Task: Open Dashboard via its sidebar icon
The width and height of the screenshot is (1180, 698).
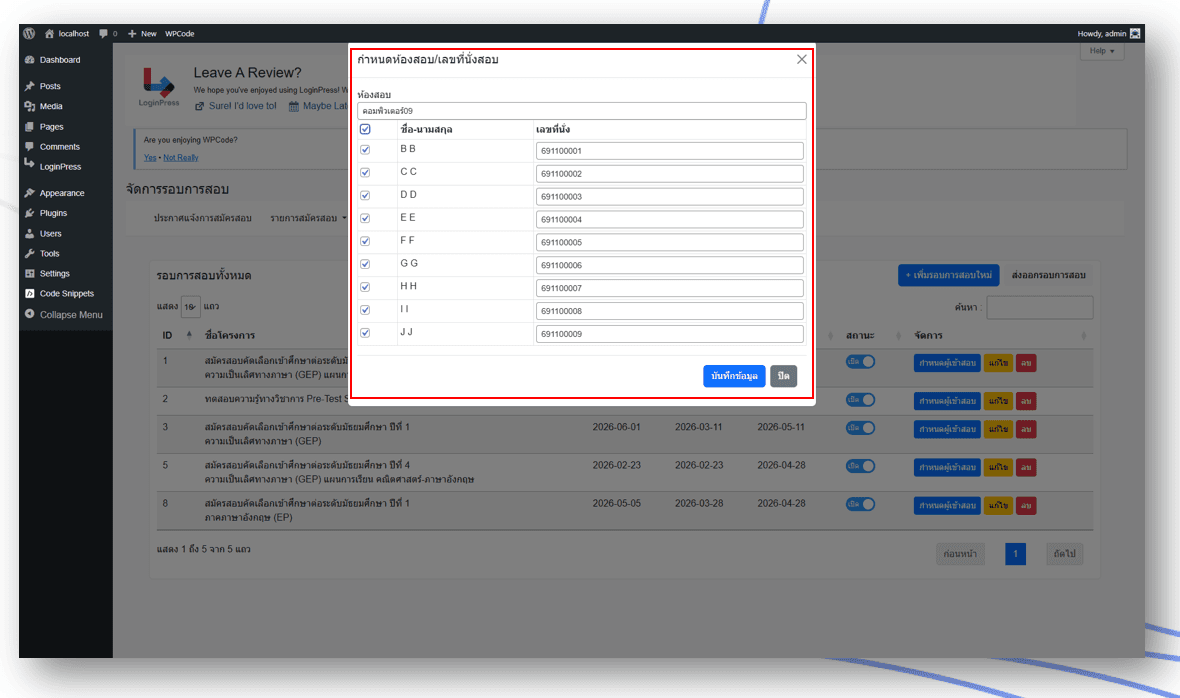Action: click(x=29, y=59)
